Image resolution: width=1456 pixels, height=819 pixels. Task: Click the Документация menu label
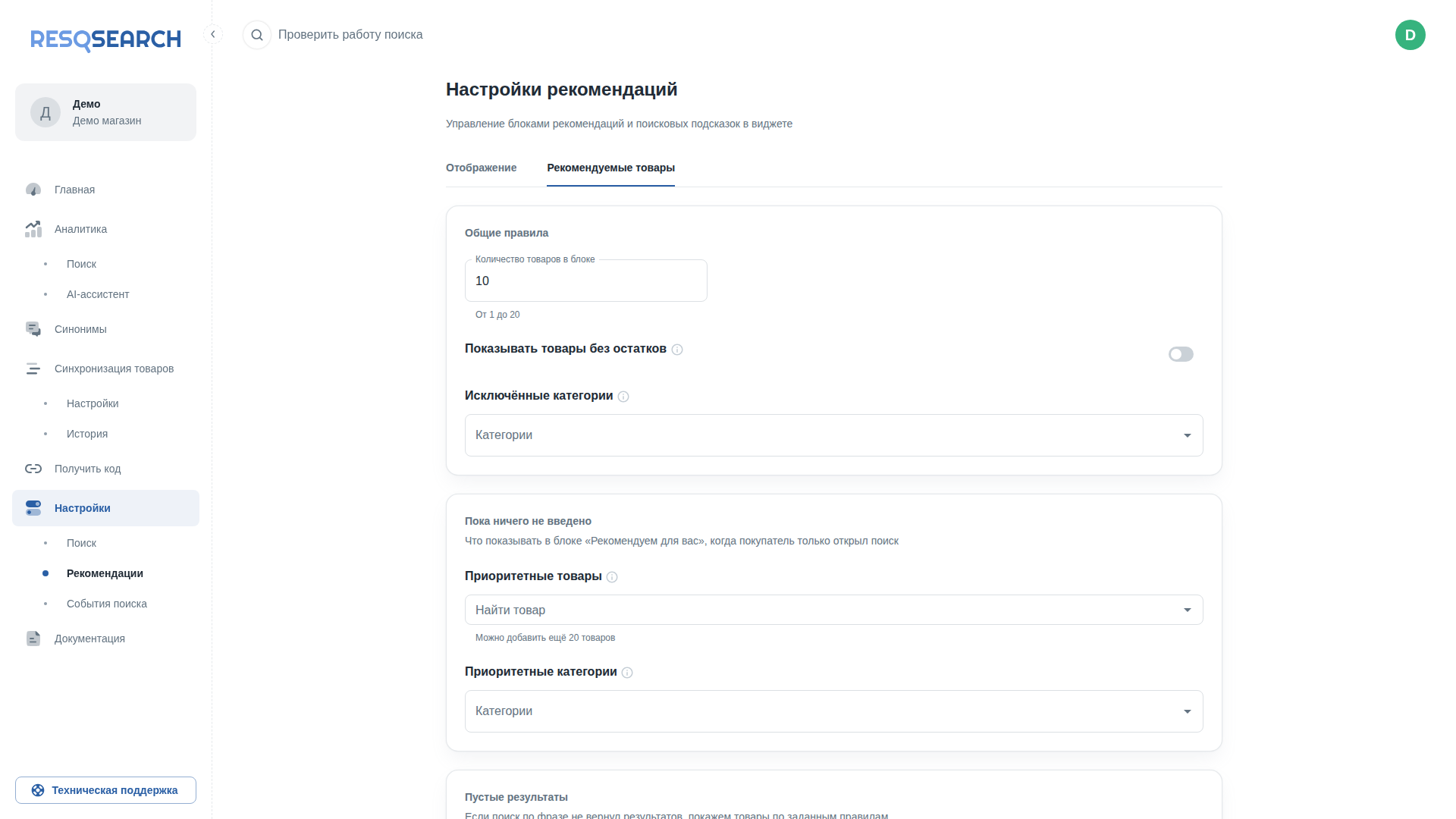click(89, 639)
